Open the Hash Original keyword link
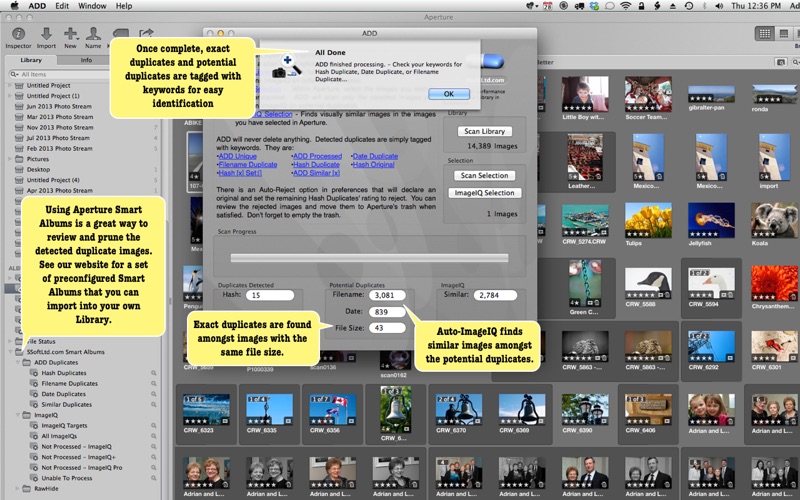Viewport: 800px width, 500px height. pos(373,164)
